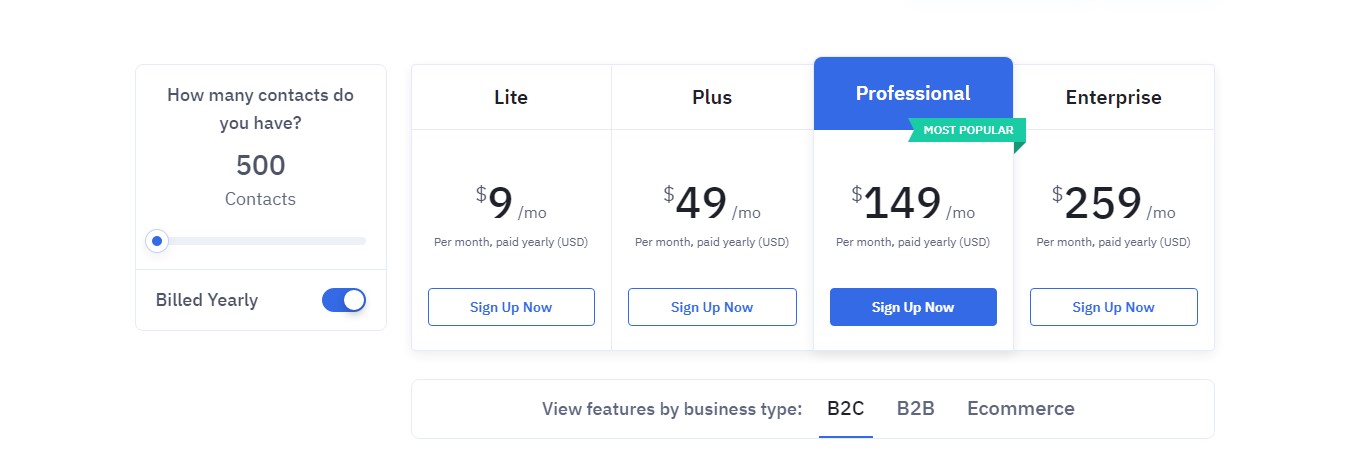Open the Ecommerce features tab
Viewport: 1348px width, 474px height.
click(1021, 409)
